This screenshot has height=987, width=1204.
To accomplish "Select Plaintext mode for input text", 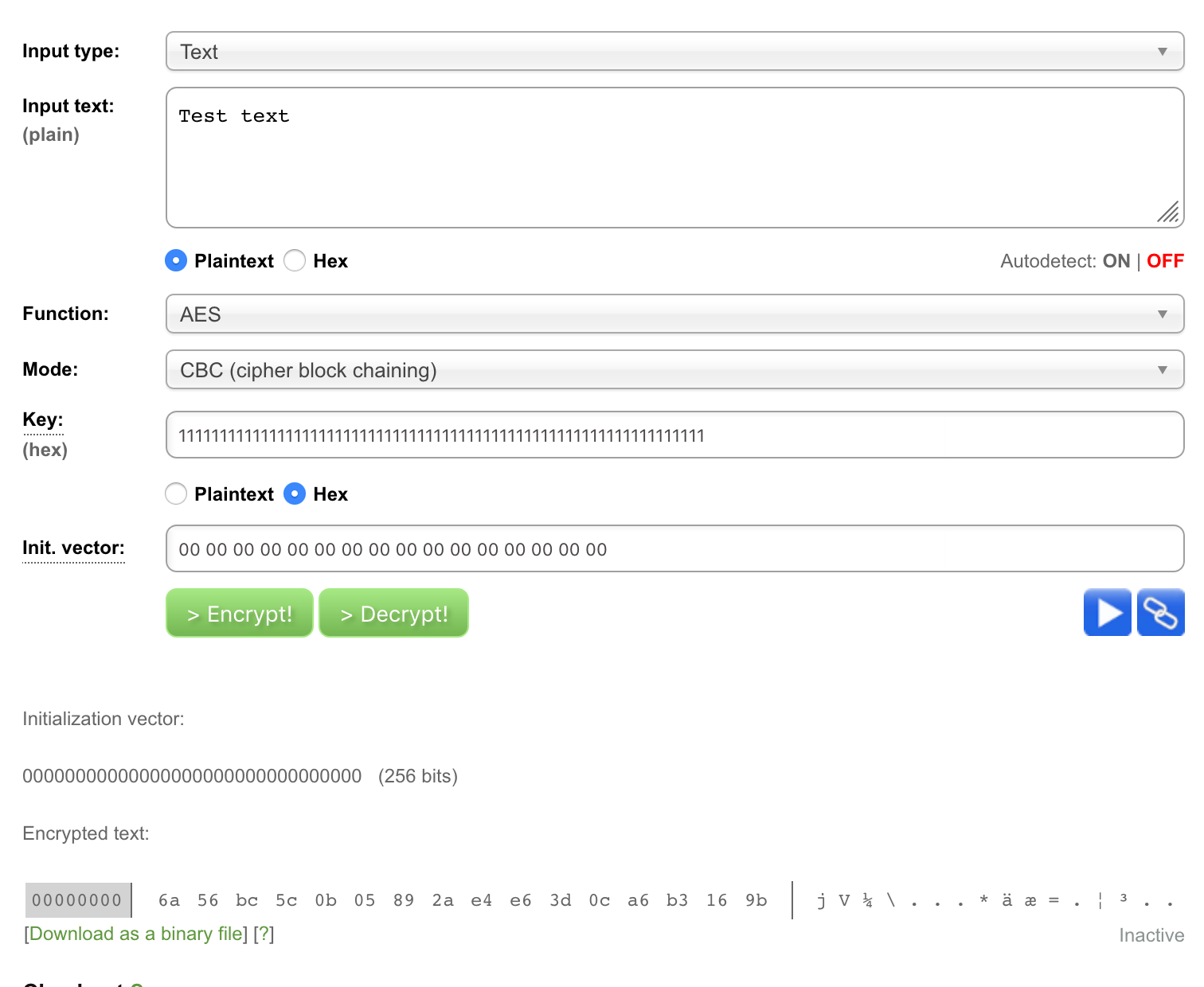I will point(175,260).
